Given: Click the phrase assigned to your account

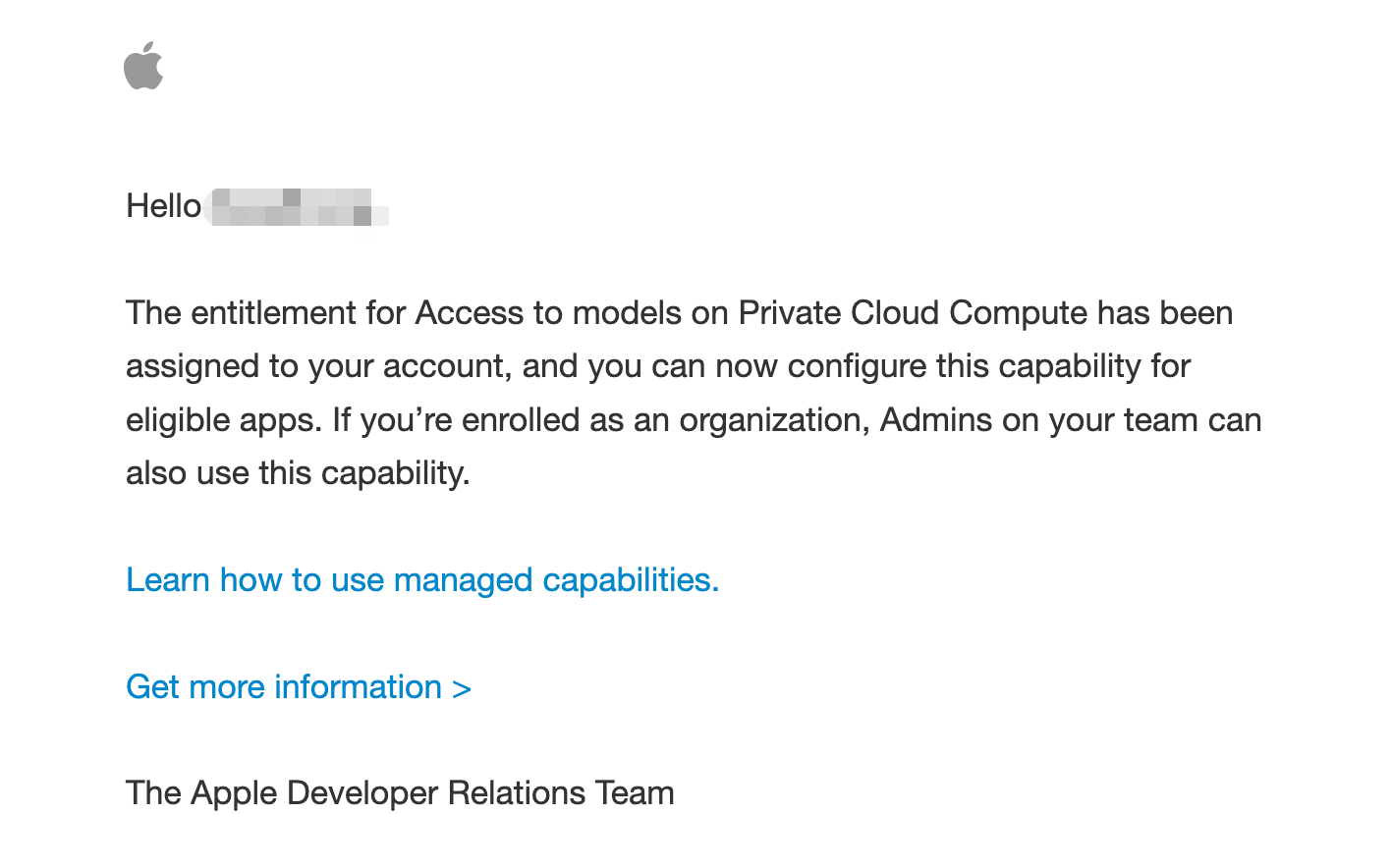Looking at the screenshot, I should [x=317, y=367].
